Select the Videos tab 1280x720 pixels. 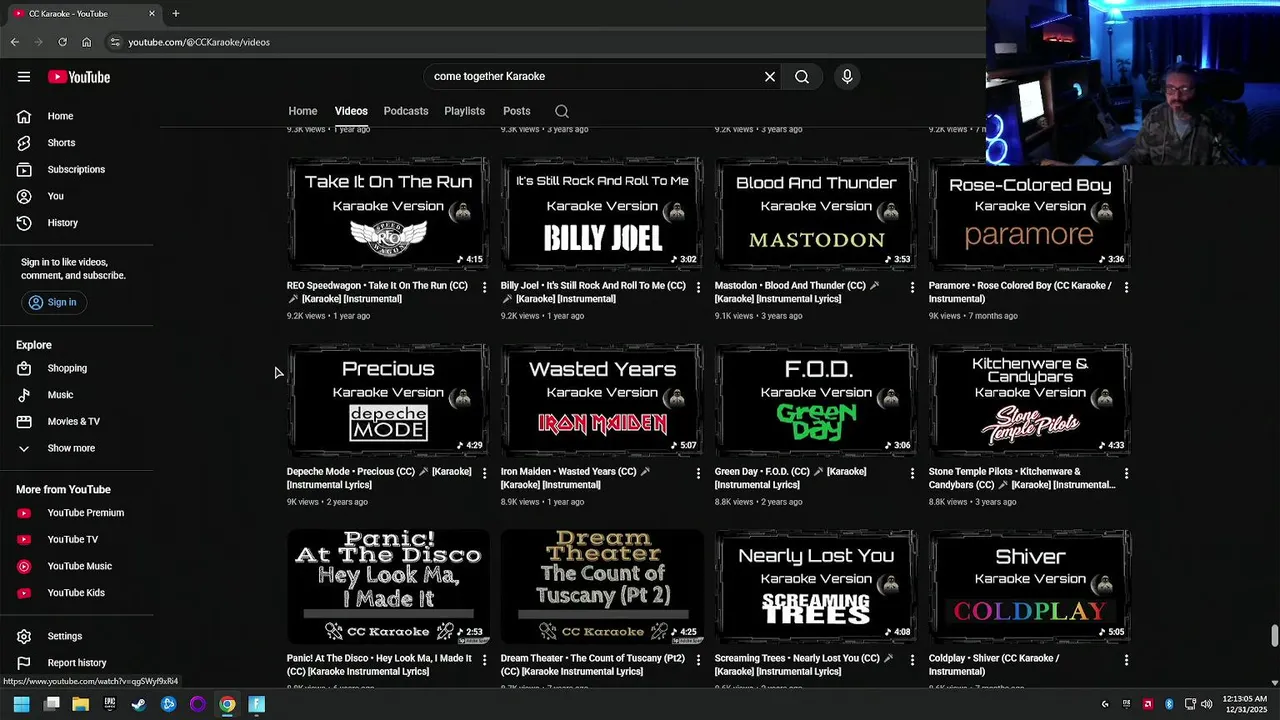tap(351, 111)
